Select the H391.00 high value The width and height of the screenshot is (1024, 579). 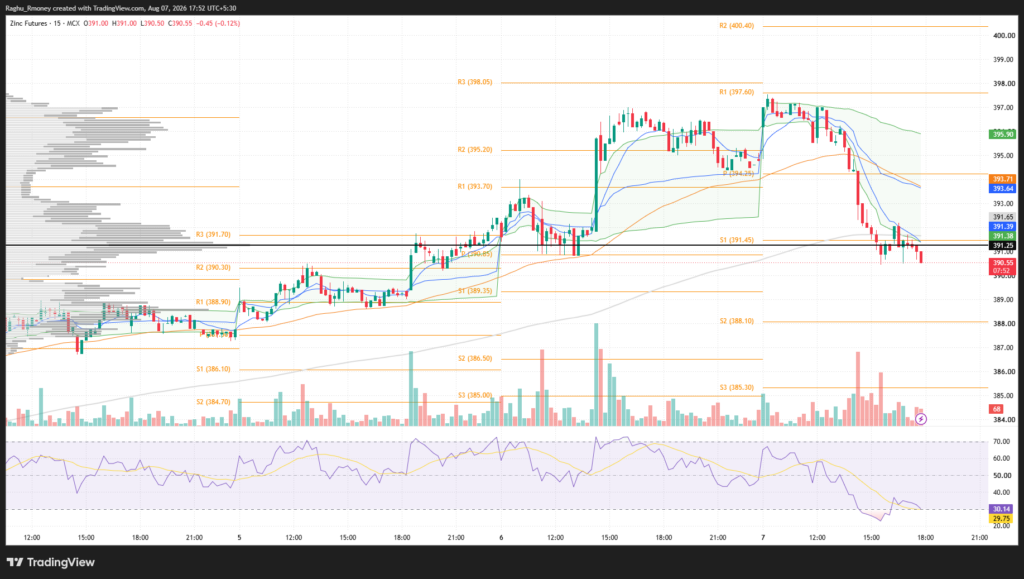[124, 23]
